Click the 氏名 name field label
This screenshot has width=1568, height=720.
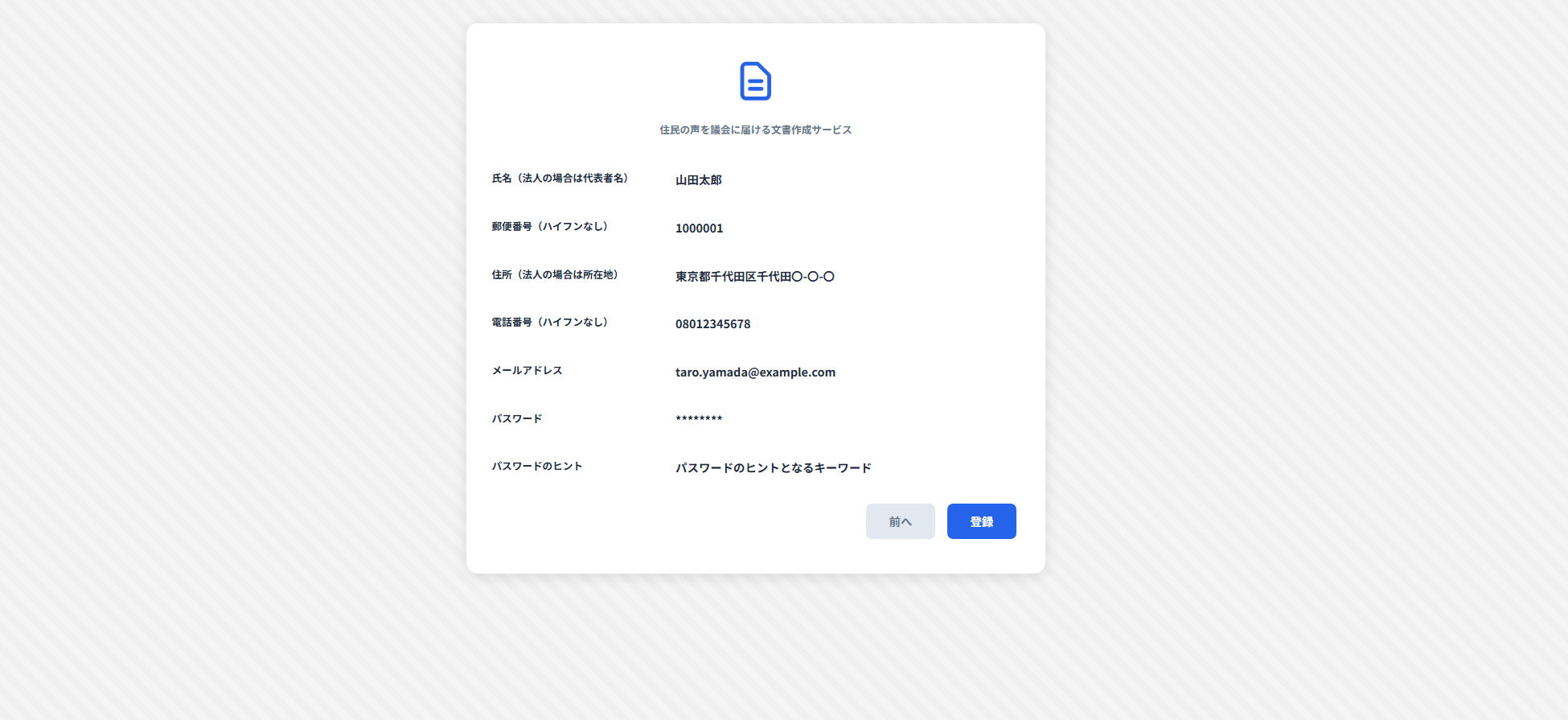[x=560, y=179]
